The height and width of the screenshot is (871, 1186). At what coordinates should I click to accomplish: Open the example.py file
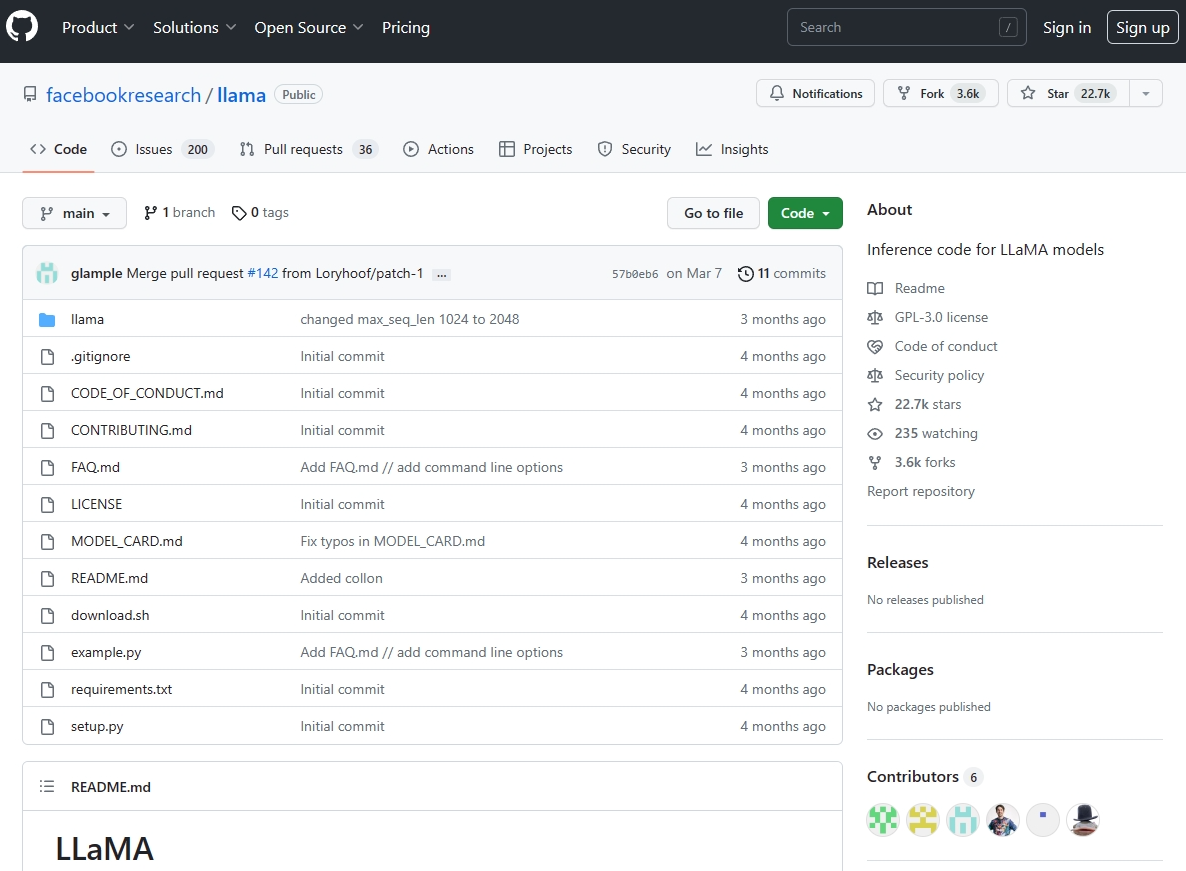106,652
